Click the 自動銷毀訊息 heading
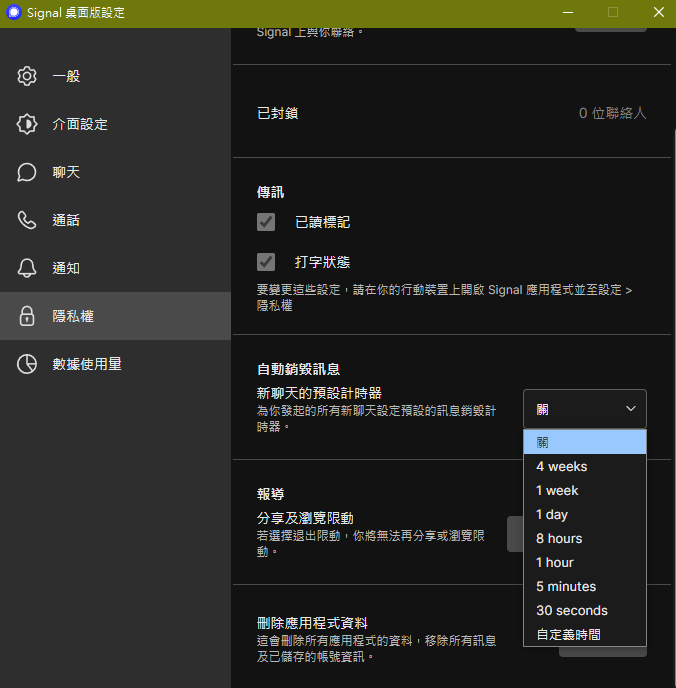Image resolution: width=676 pixels, height=688 pixels. [x=298, y=369]
